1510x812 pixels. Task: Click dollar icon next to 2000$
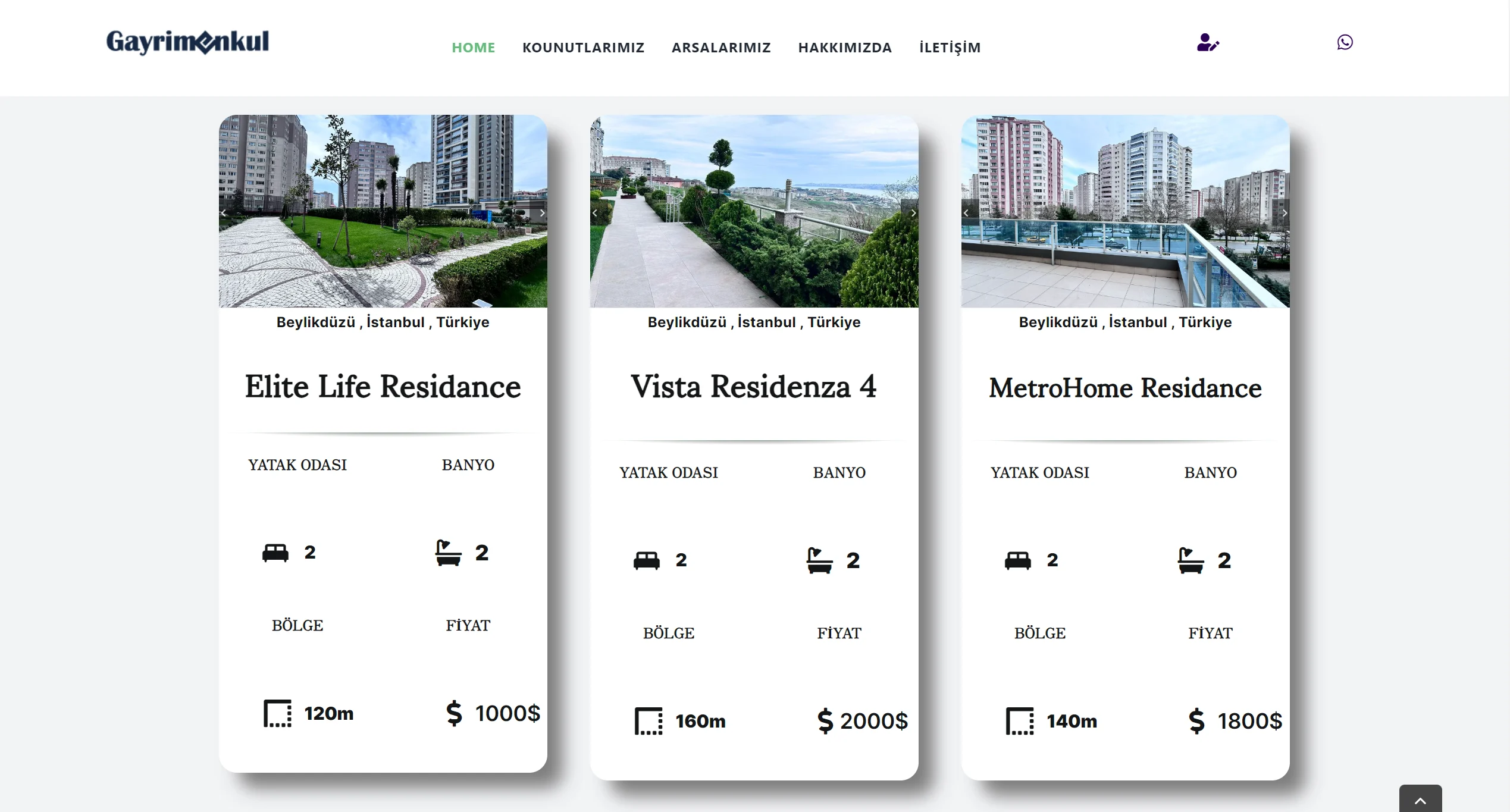point(825,721)
